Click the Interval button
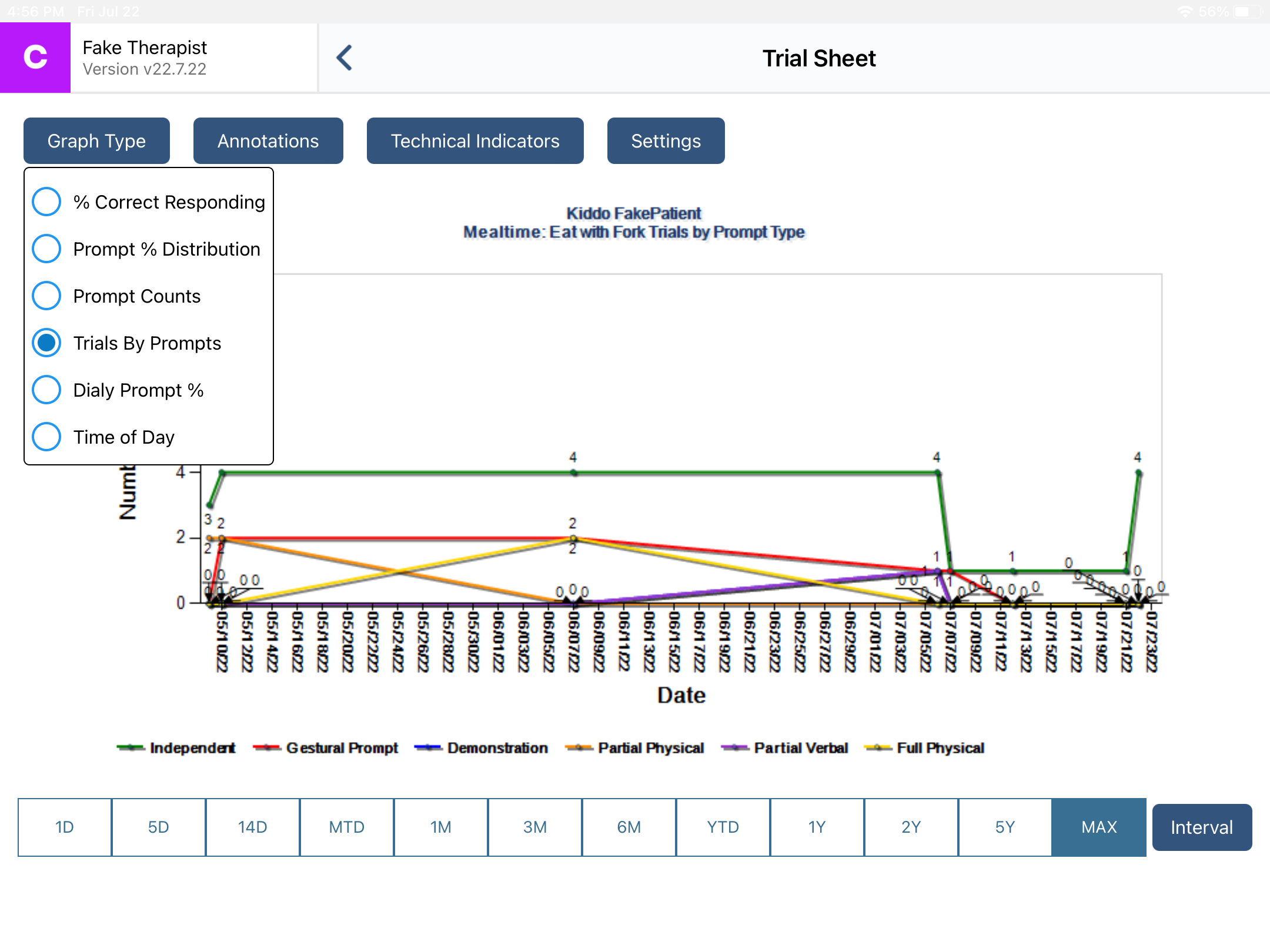The width and height of the screenshot is (1270, 952). pos(1202,827)
